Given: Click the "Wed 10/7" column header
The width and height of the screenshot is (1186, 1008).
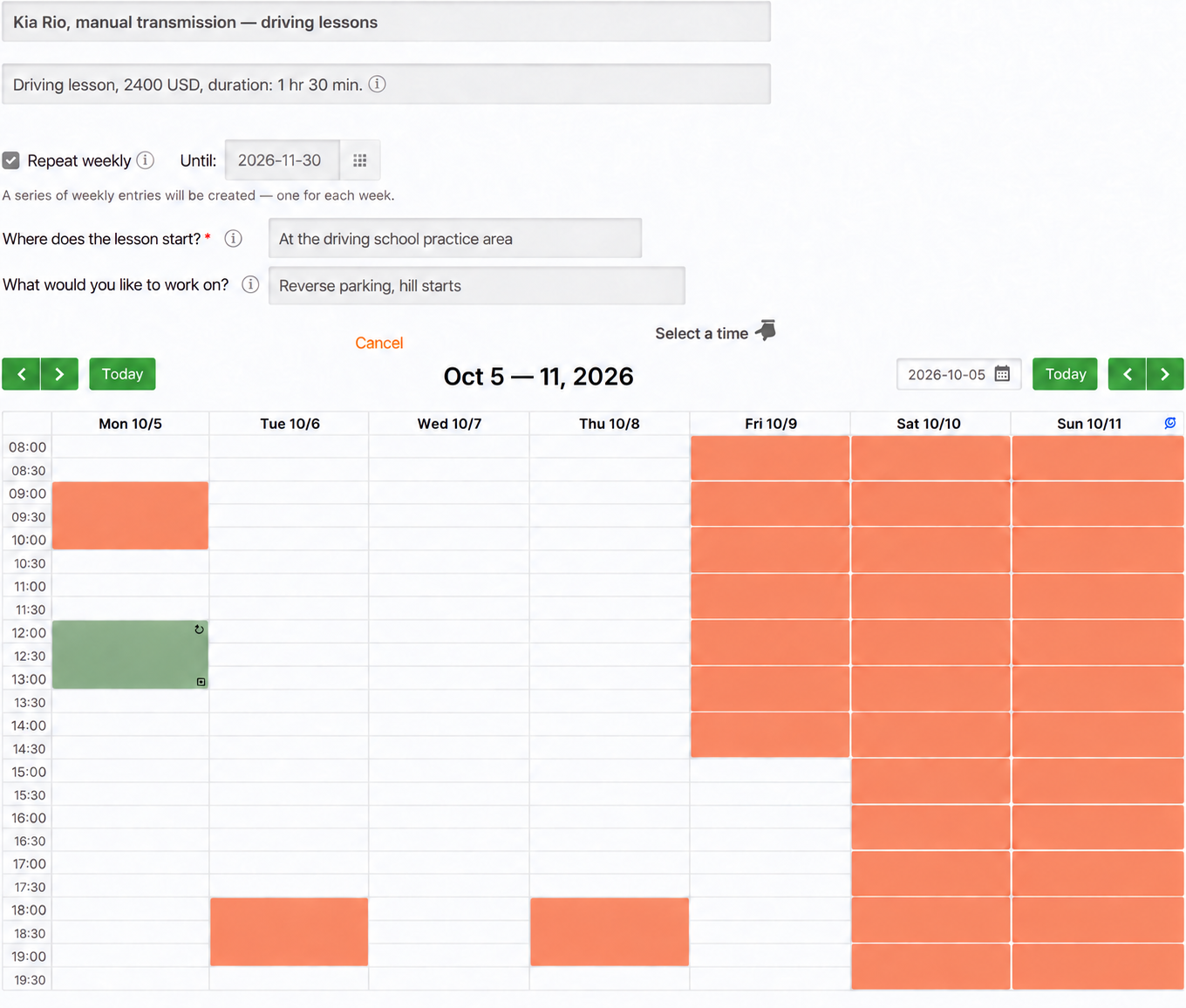Looking at the screenshot, I should [x=450, y=424].
